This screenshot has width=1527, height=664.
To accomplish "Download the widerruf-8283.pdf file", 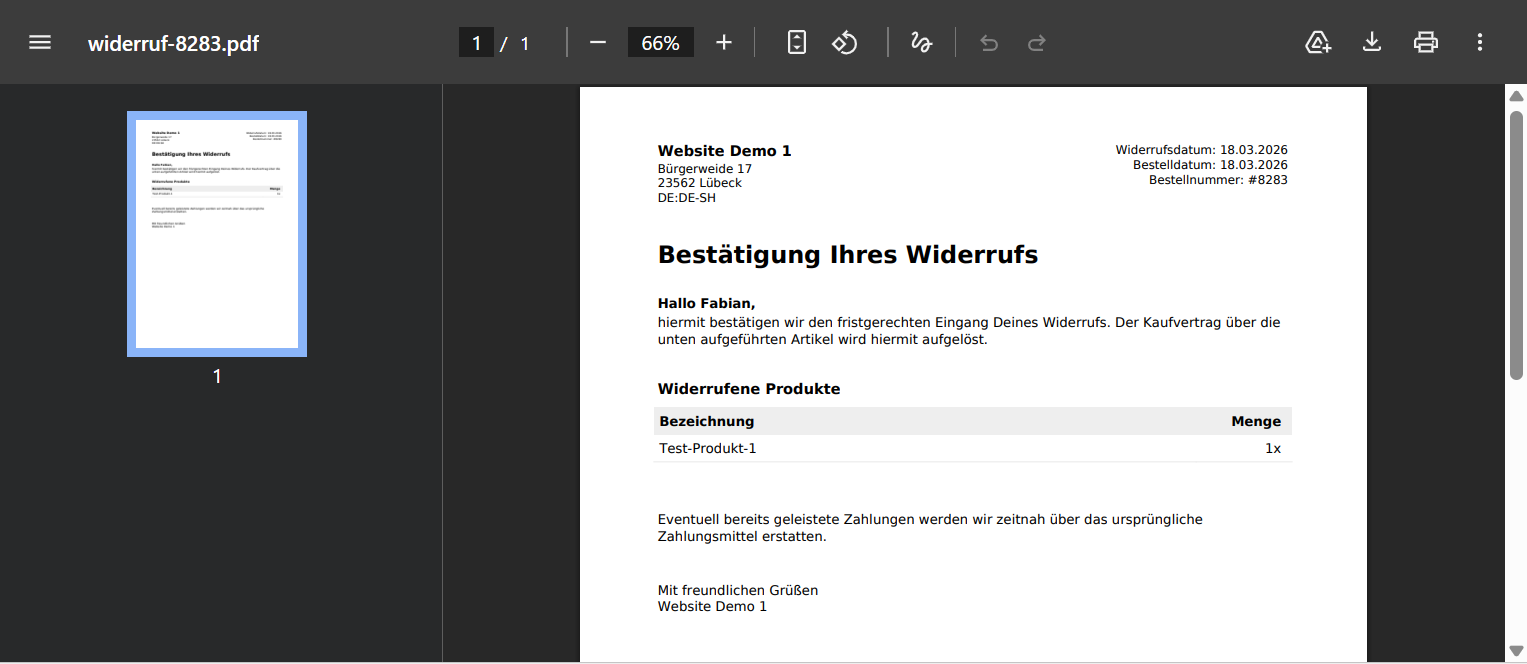I will (1372, 43).
